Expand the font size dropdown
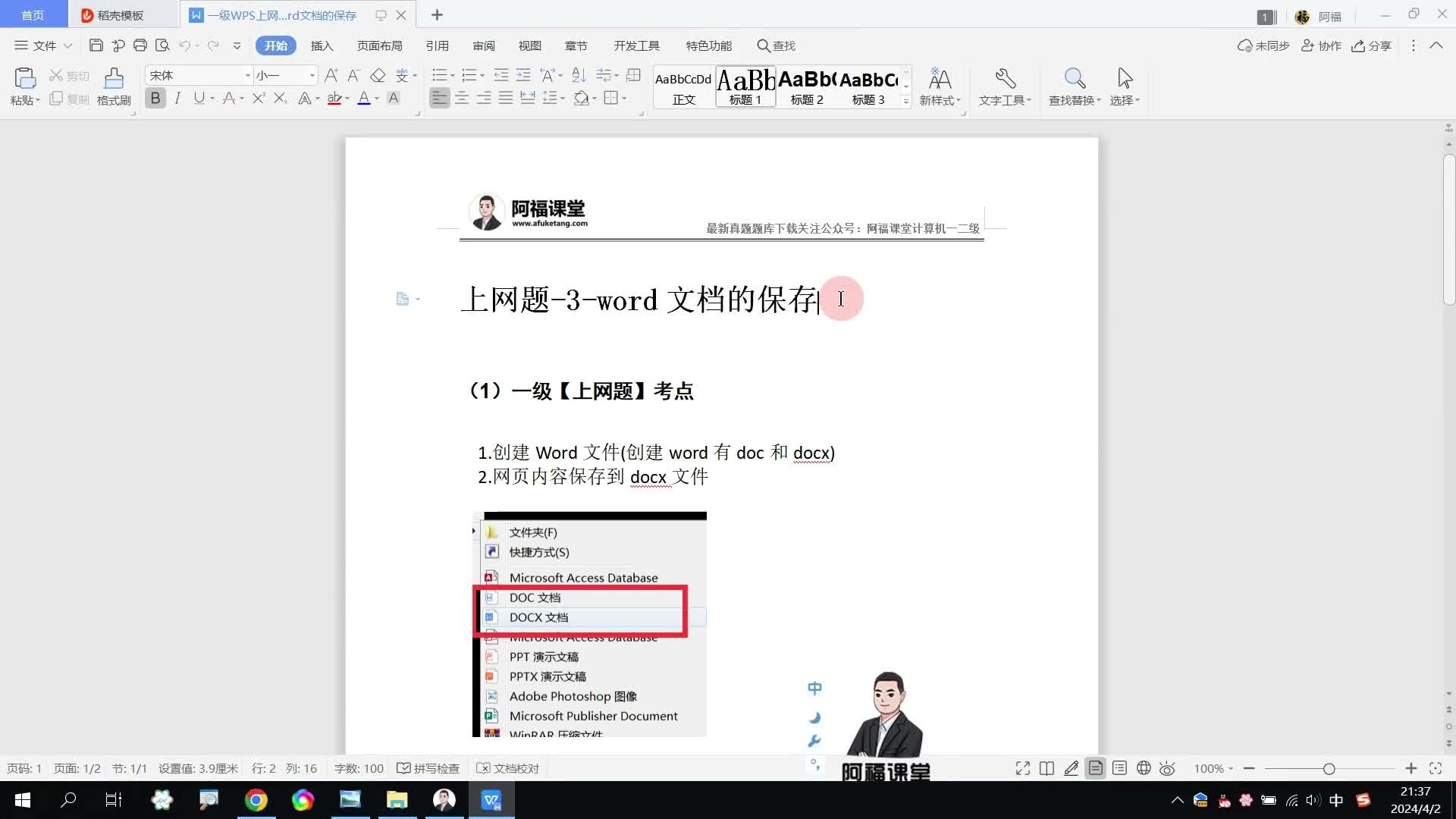This screenshot has width=1456, height=819. click(312, 75)
